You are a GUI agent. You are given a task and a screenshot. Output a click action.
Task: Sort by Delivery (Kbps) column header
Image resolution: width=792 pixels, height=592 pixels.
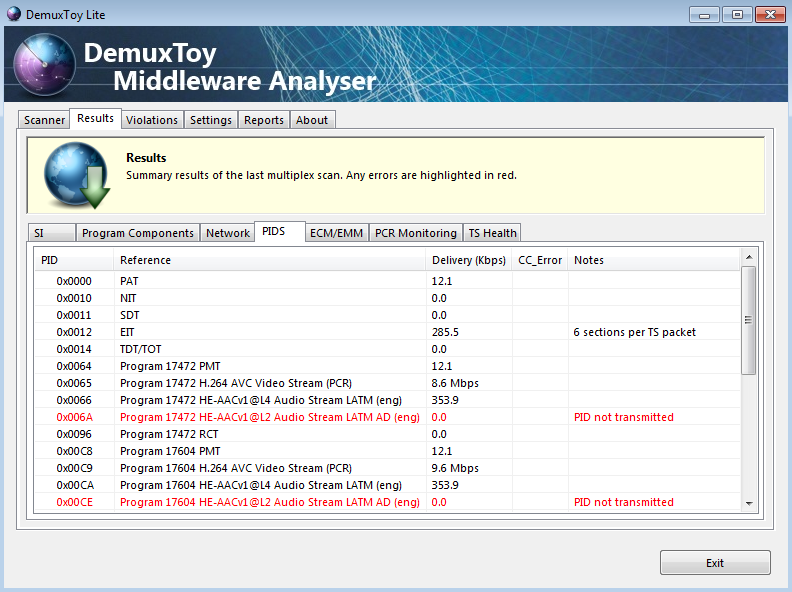tap(469, 260)
